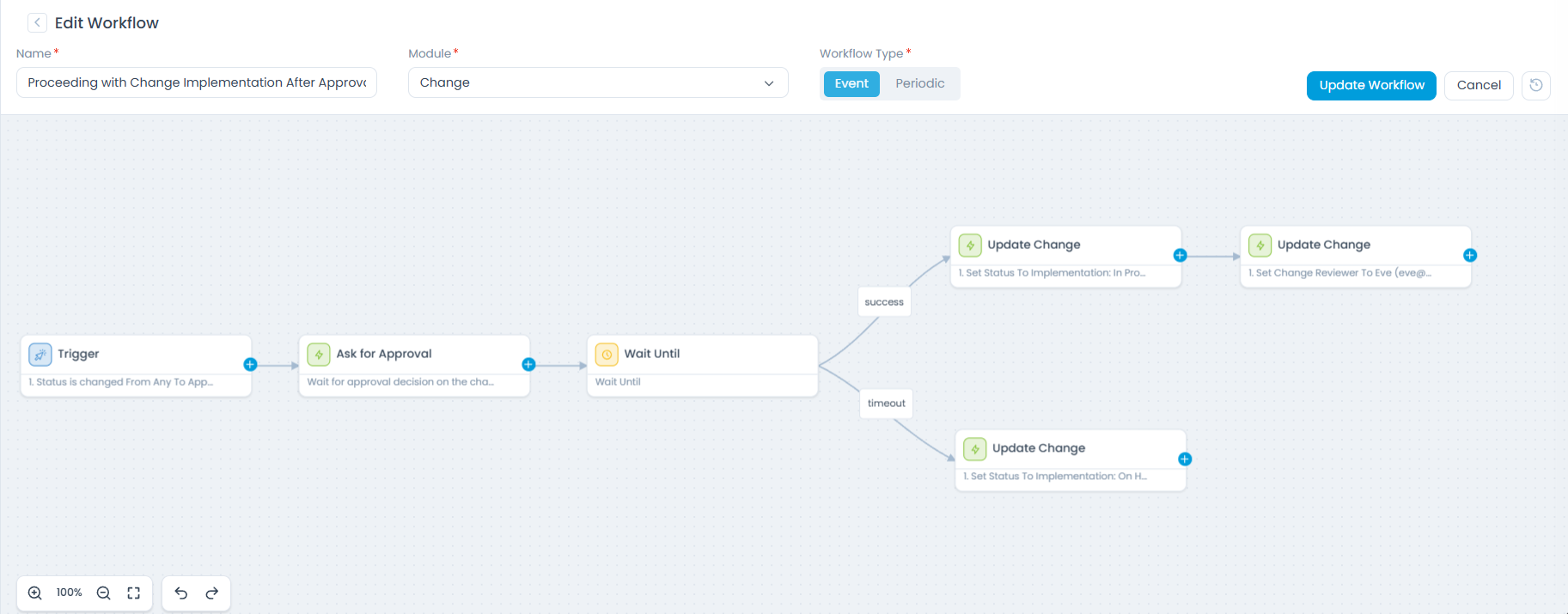Add a step after Ask for Approval
The height and width of the screenshot is (614, 1568).
[528, 365]
